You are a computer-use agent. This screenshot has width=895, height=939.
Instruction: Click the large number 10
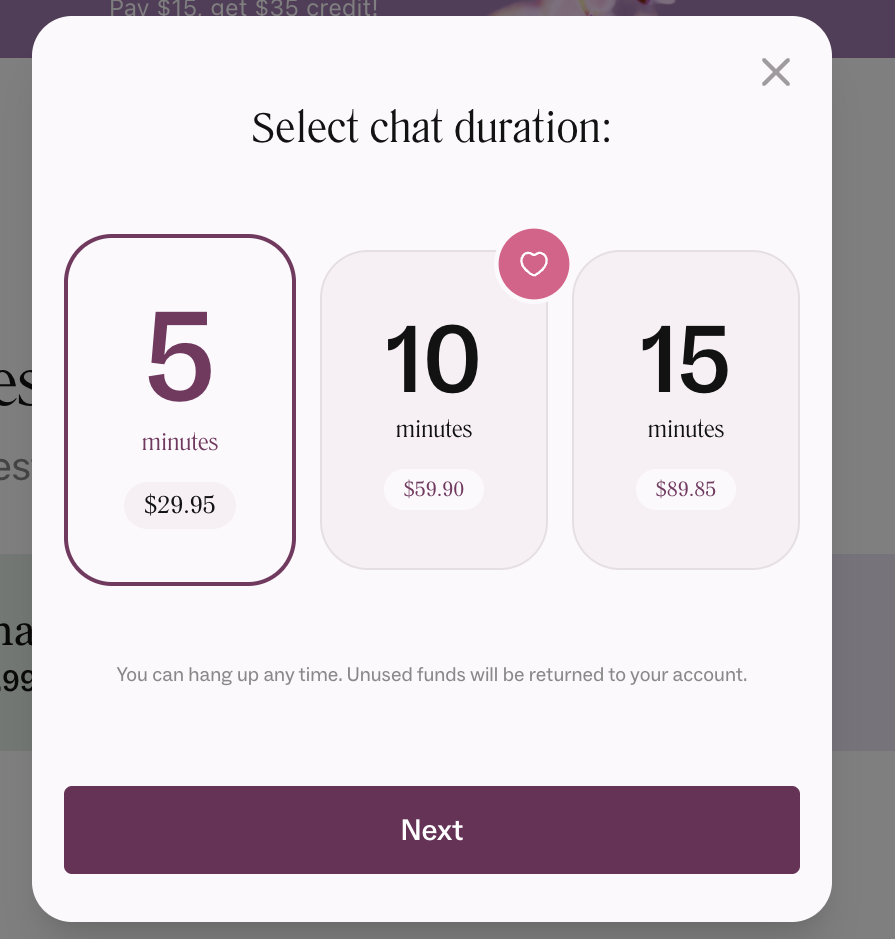[x=432, y=358]
